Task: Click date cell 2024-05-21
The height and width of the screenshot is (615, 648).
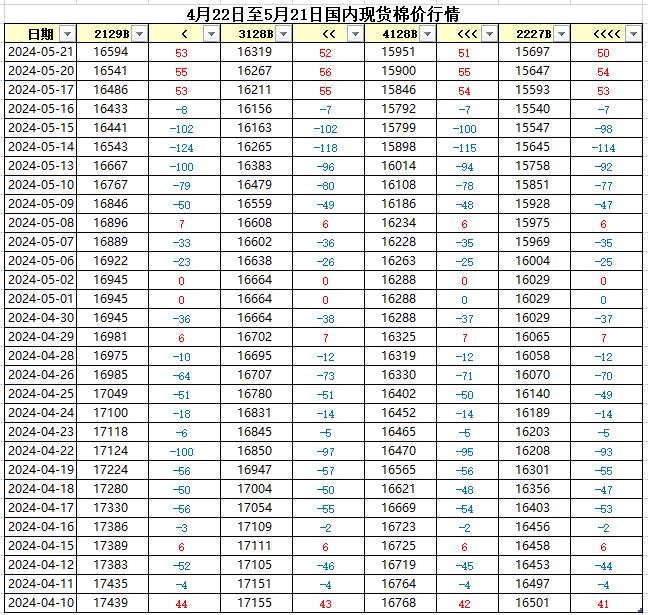Action: point(40,52)
